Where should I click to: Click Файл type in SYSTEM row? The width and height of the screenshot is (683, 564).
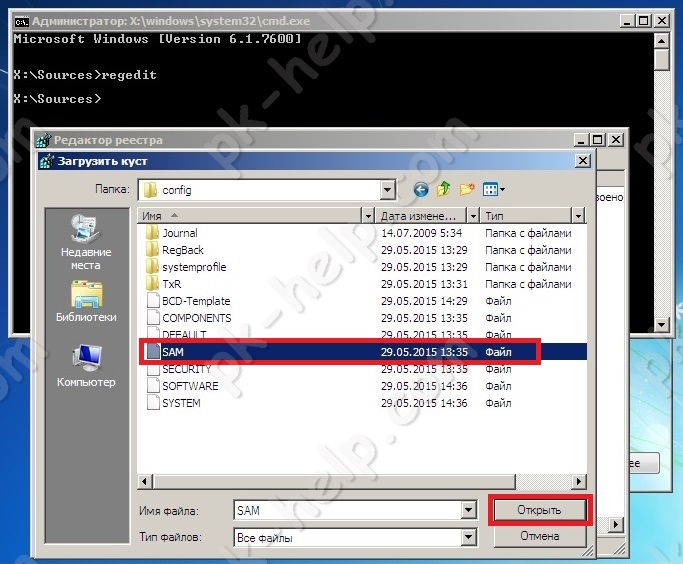[498, 403]
